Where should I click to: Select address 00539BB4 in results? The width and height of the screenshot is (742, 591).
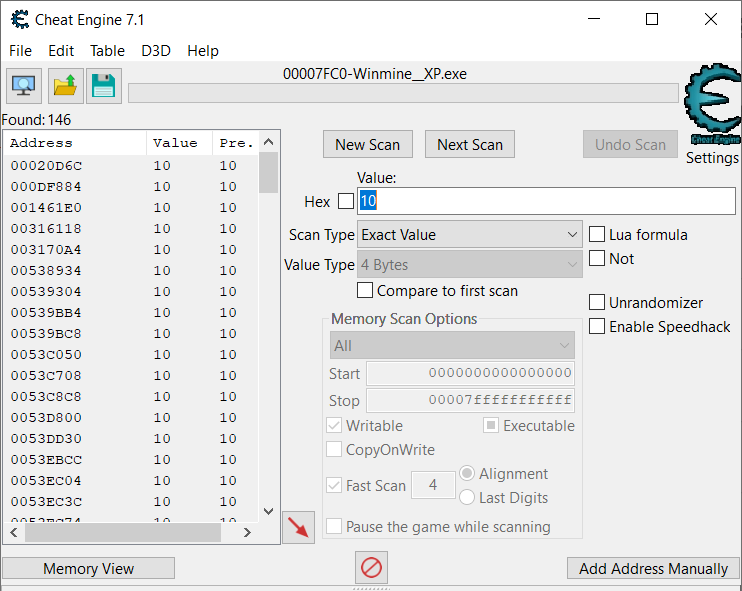click(x=131, y=312)
